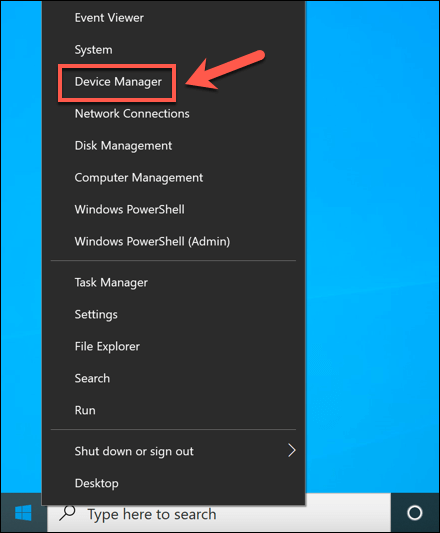Open Task Manager
The height and width of the screenshot is (533, 440).
pyautogui.click(x=173, y=282)
